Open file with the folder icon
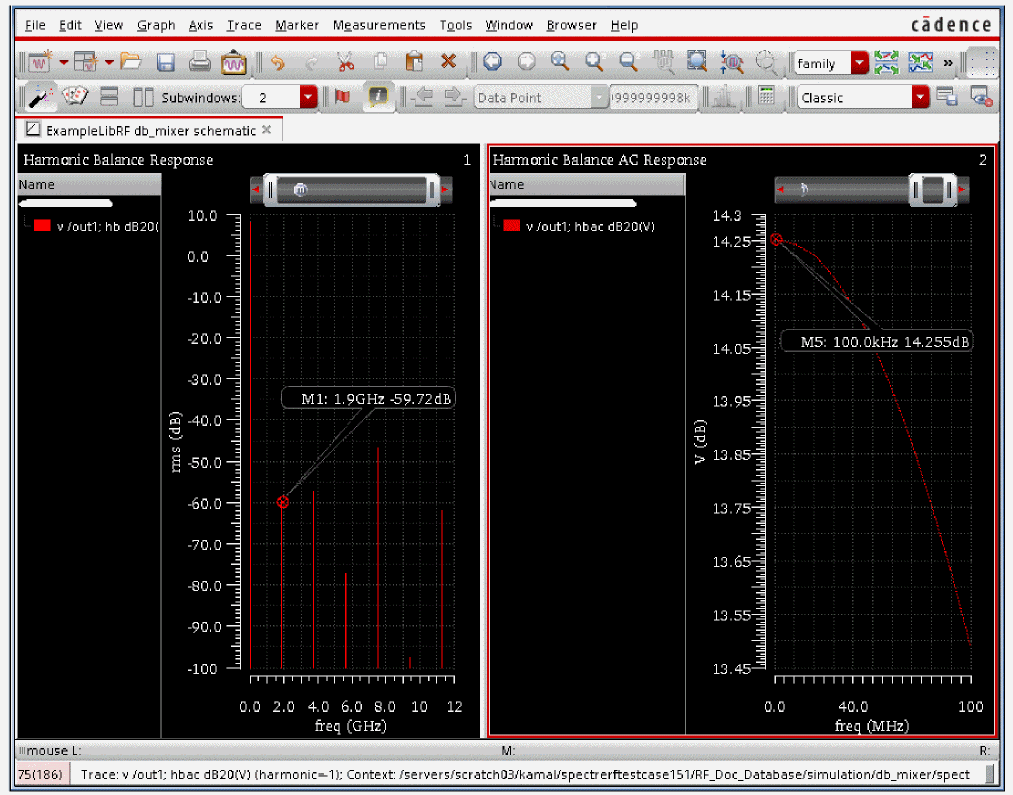 131,62
